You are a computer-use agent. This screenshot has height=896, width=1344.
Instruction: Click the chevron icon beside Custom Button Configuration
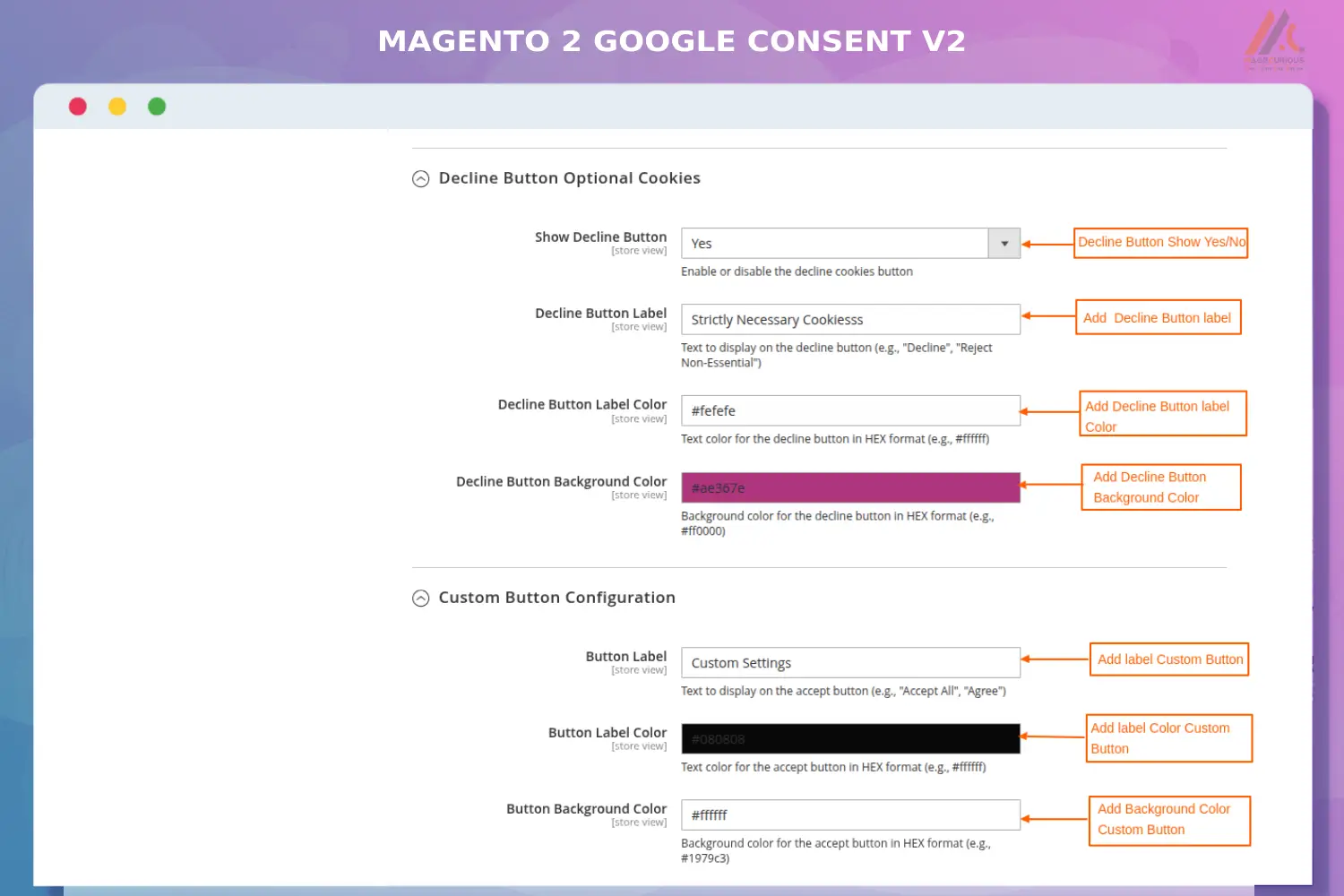pyautogui.click(x=421, y=598)
